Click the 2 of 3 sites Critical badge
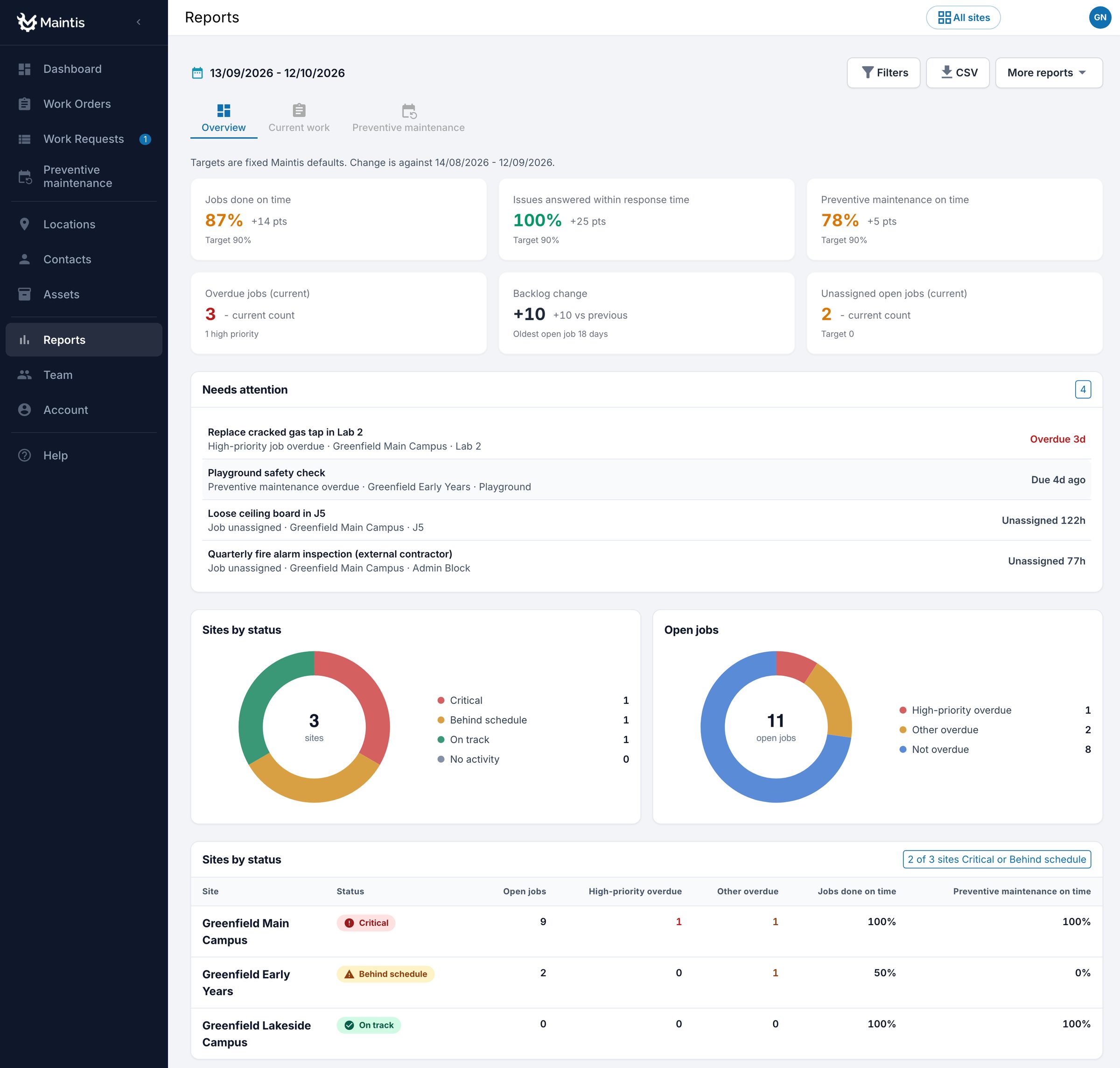This screenshot has height=1068, width=1120. [996, 859]
